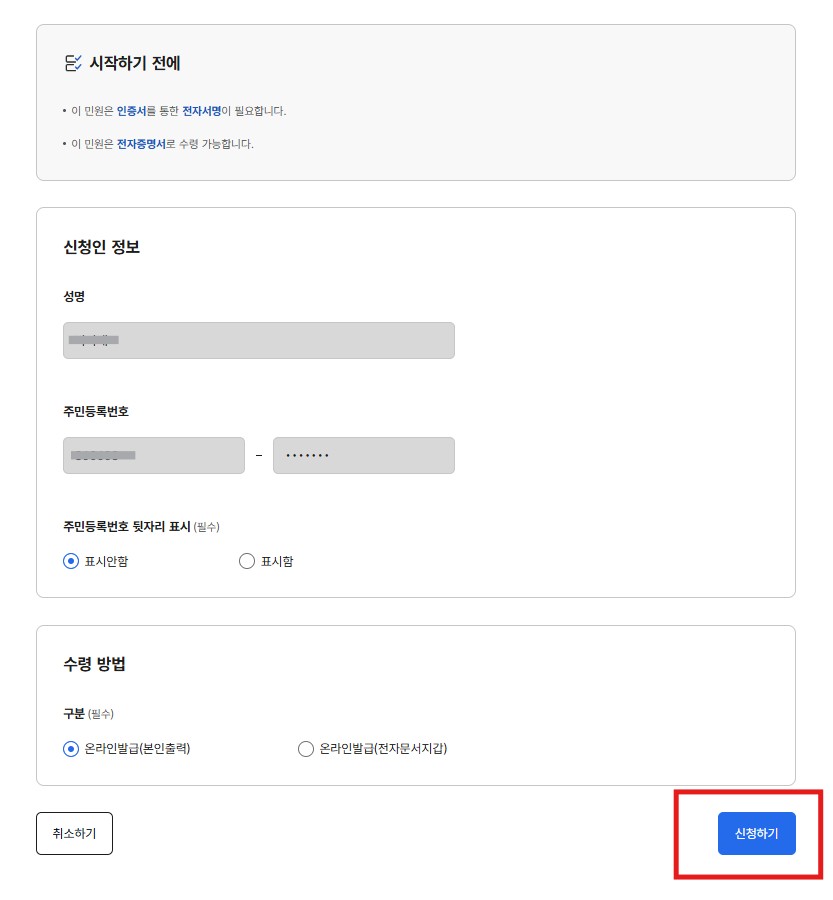This screenshot has height=900, width=833.
Task: Click the 성명 input field
Action: 258,340
